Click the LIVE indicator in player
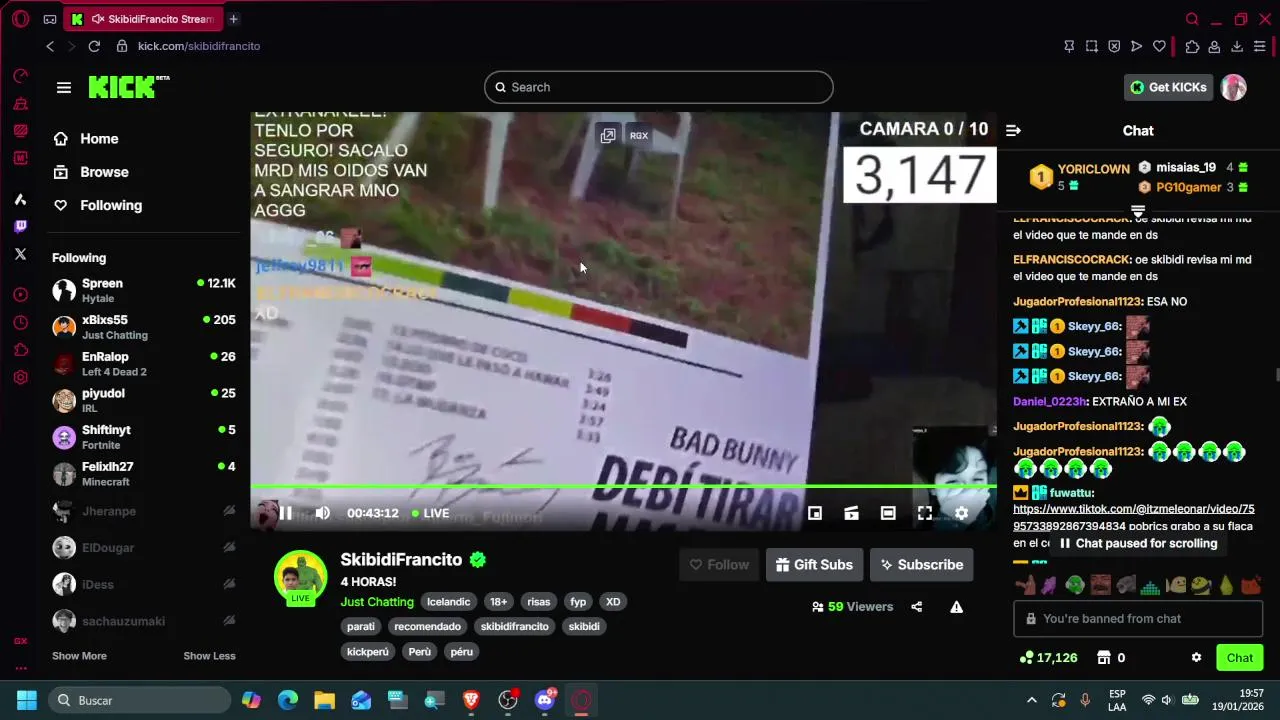1280x720 pixels. tap(431, 513)
